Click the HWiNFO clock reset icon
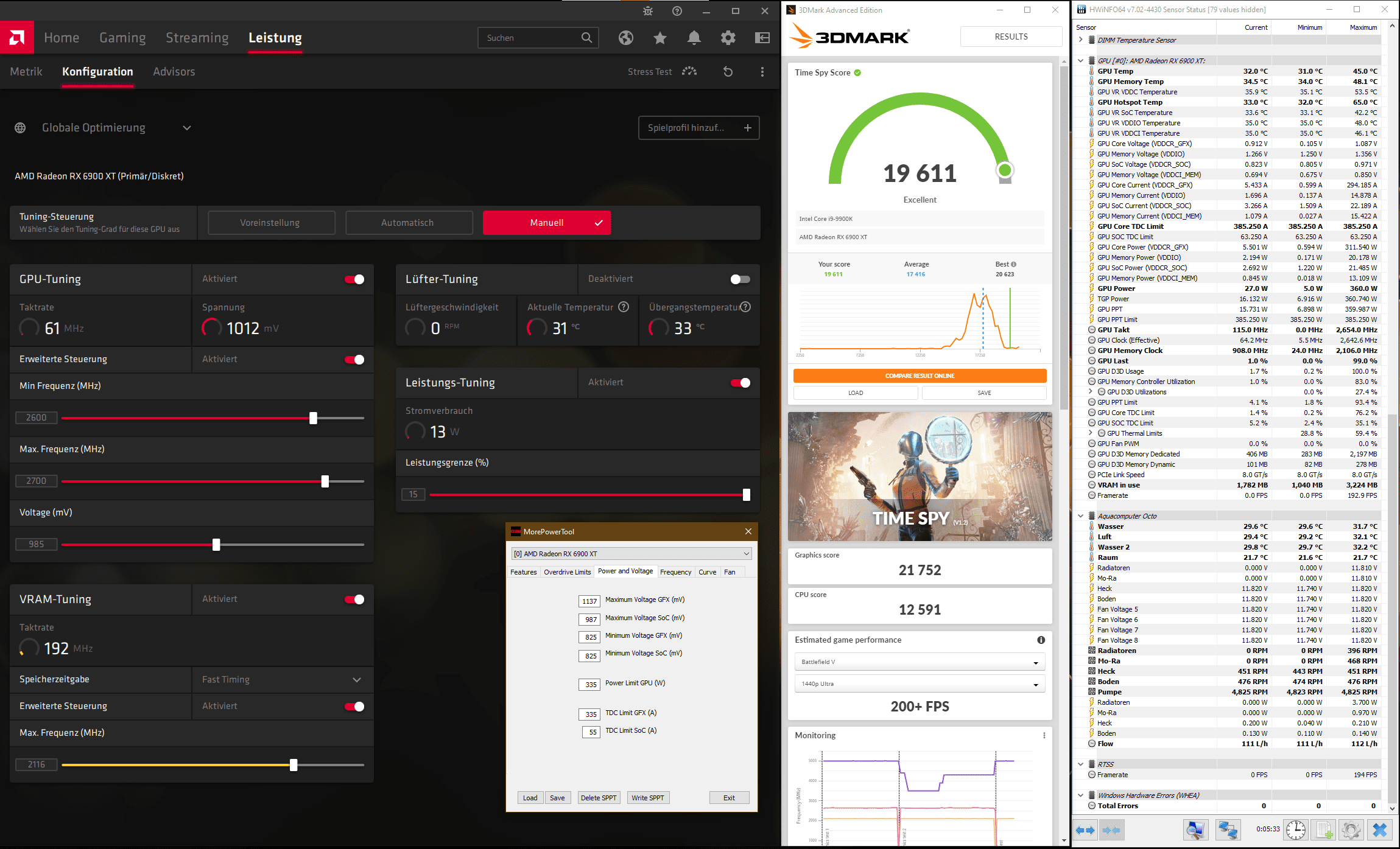 pos(1295,830)
